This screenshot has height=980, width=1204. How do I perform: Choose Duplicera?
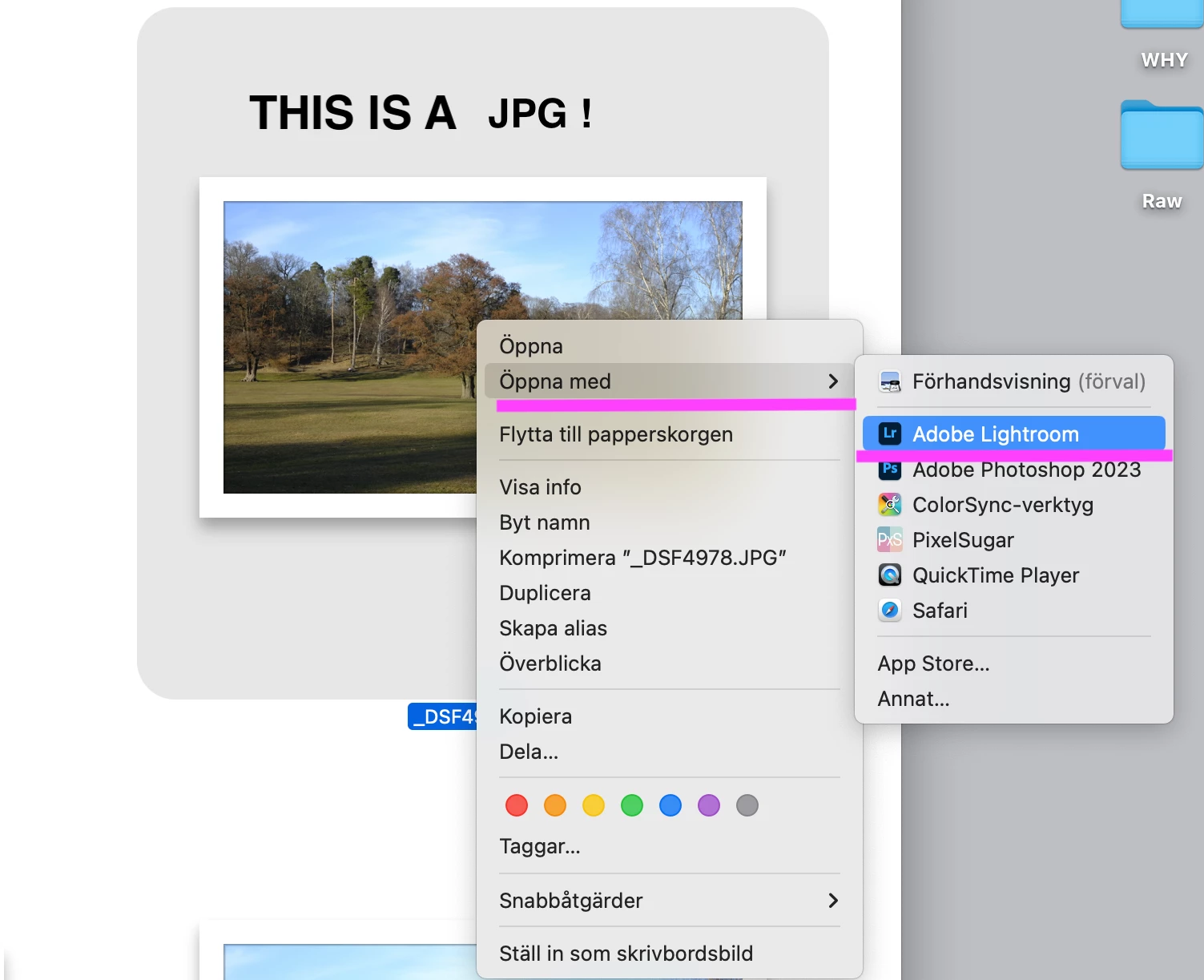click(x=670, y=593)
